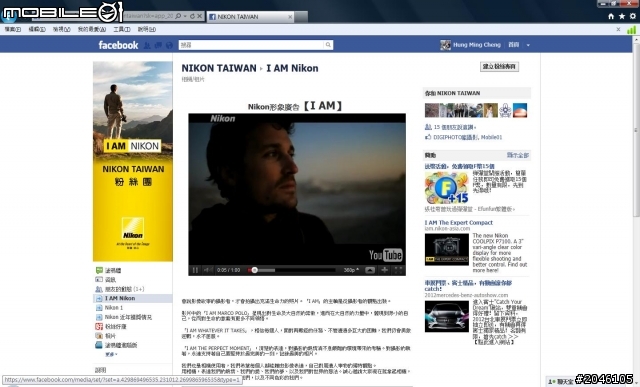Open the first menu in the browser menu bar
This screenshot has width=640, height=387.
coord(13,29)
